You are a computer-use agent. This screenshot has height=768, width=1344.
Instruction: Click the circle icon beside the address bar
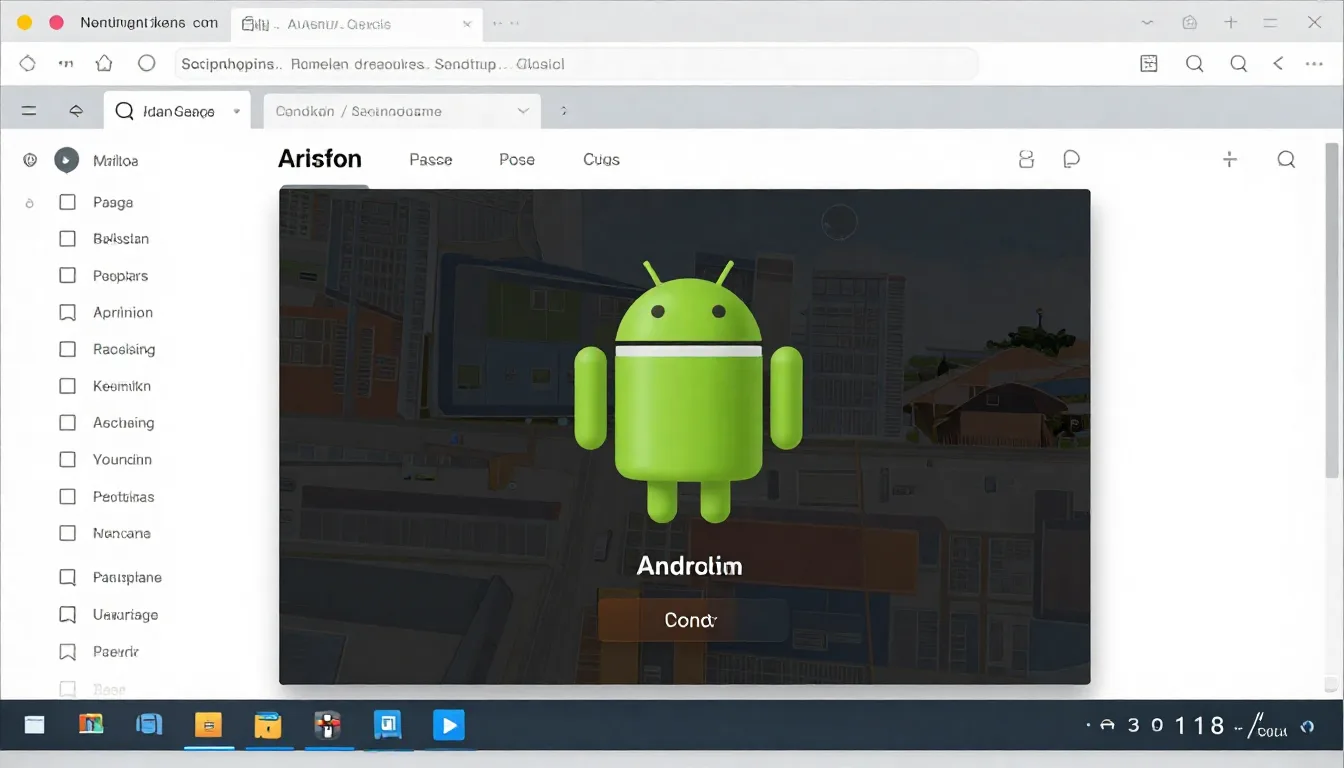(x=146, y=63)
